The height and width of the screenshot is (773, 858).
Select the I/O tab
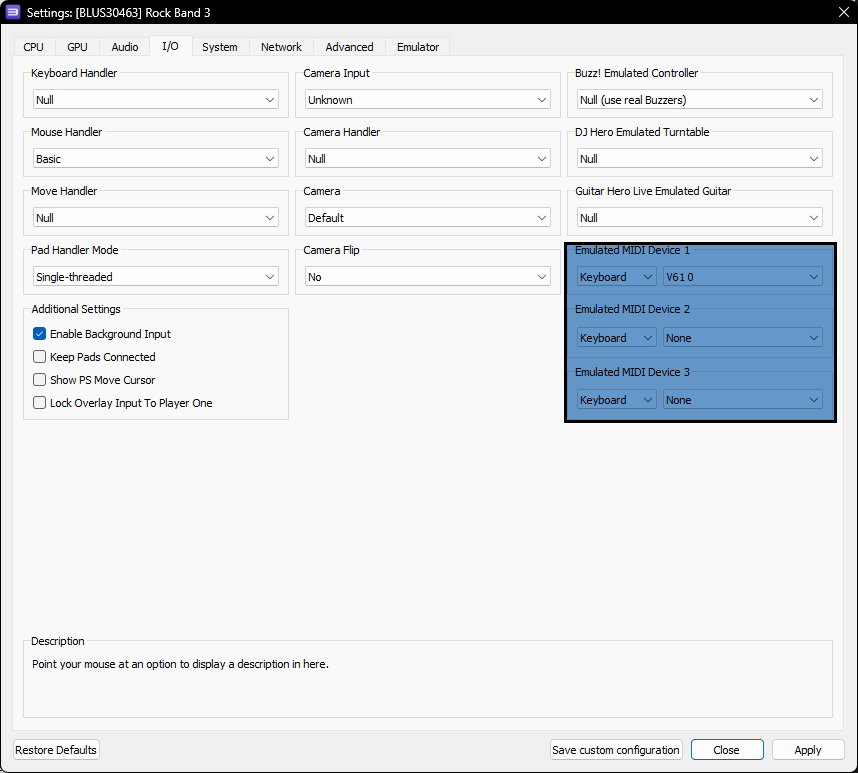pyautogui.click(x=170, y=46)
